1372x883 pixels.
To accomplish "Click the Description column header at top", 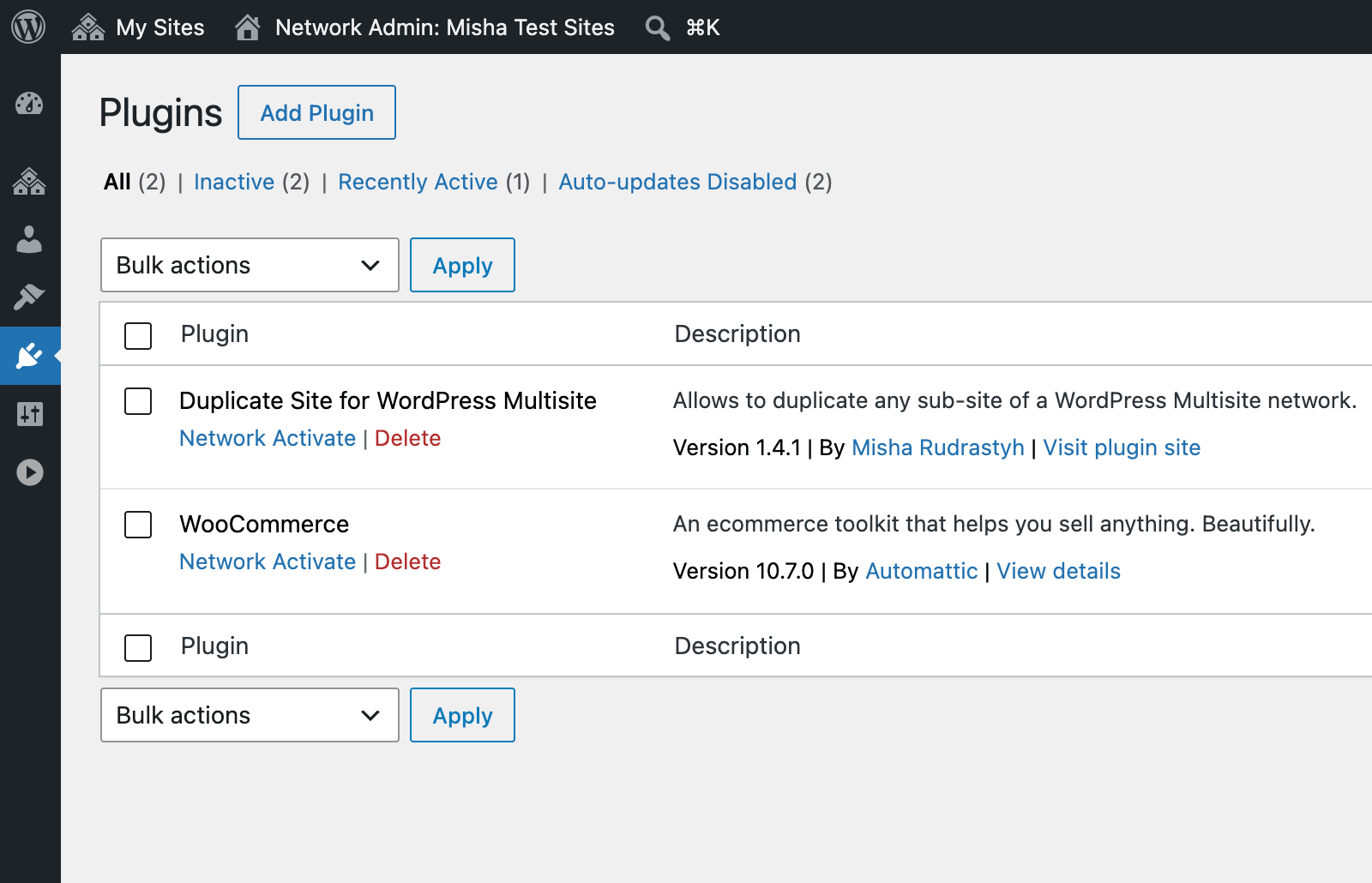I will tap(737, 333).
